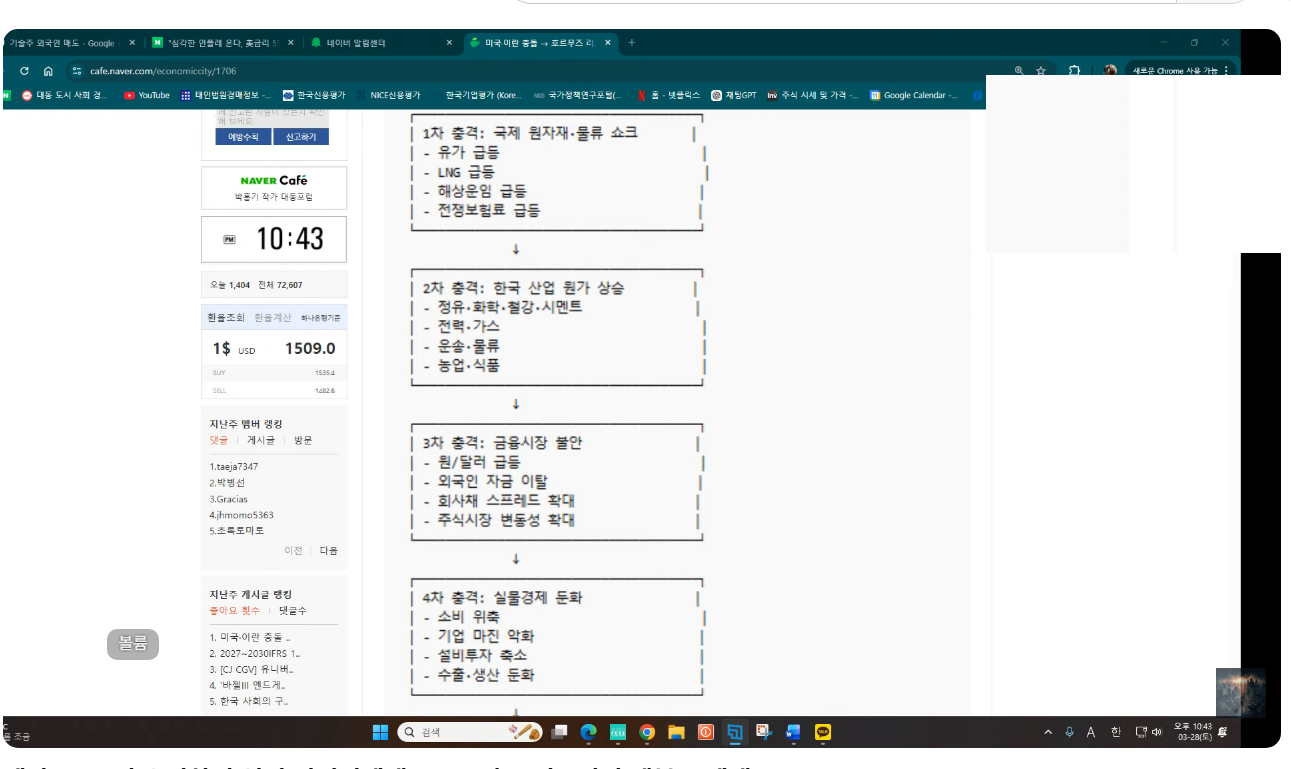The image size is (1291, 769).
Task: Click the 예방수칙 button
Action: [243, 137]
